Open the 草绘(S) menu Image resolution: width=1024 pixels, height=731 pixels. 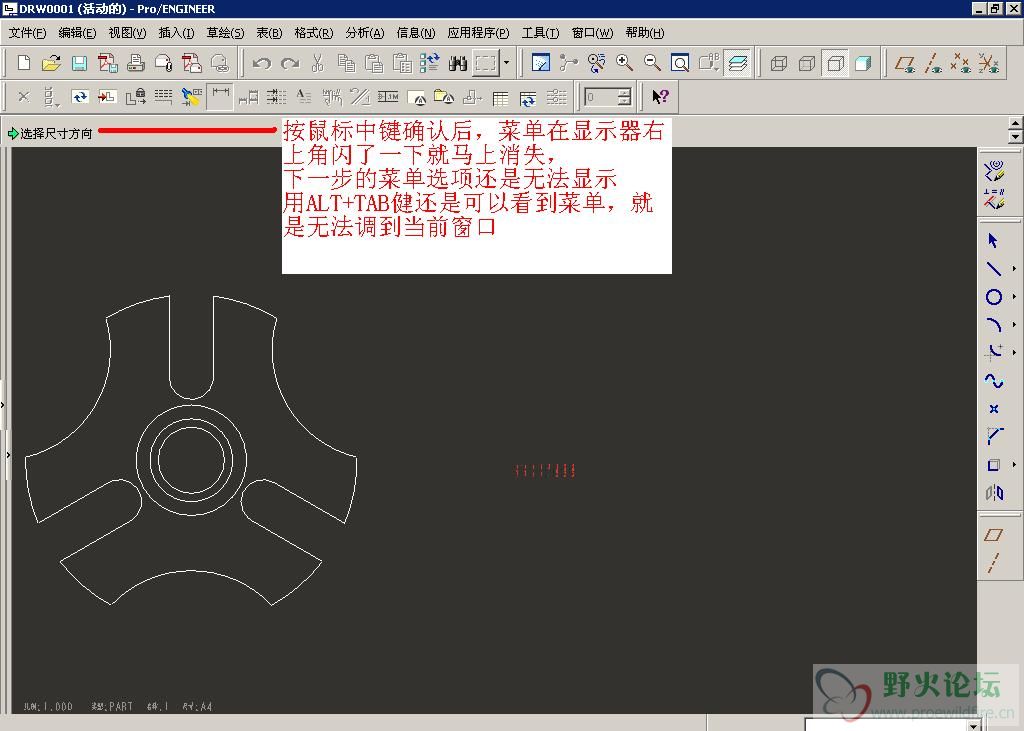coord(225,33)
